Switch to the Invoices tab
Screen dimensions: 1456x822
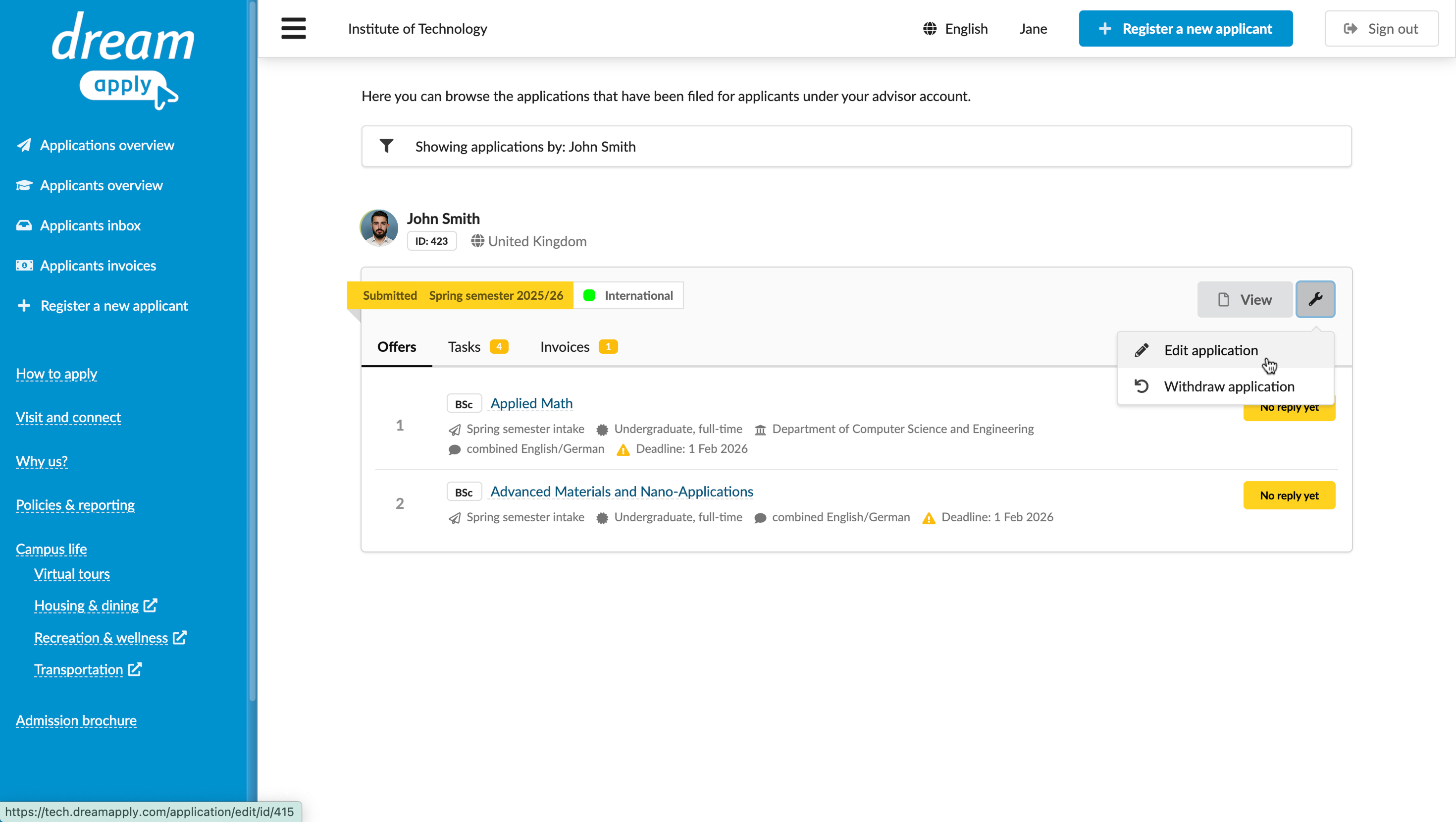pyautogui.click(x=578, y=346)
